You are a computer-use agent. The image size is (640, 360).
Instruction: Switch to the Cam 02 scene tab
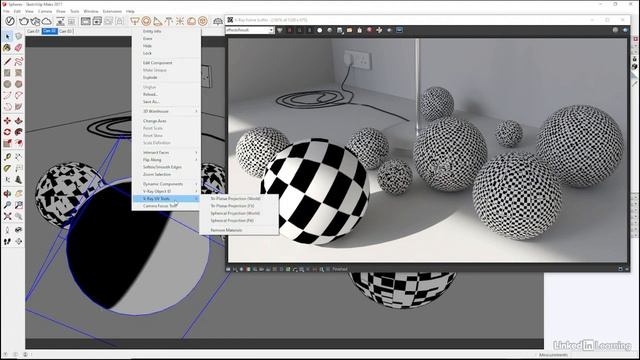pos(49,31)
